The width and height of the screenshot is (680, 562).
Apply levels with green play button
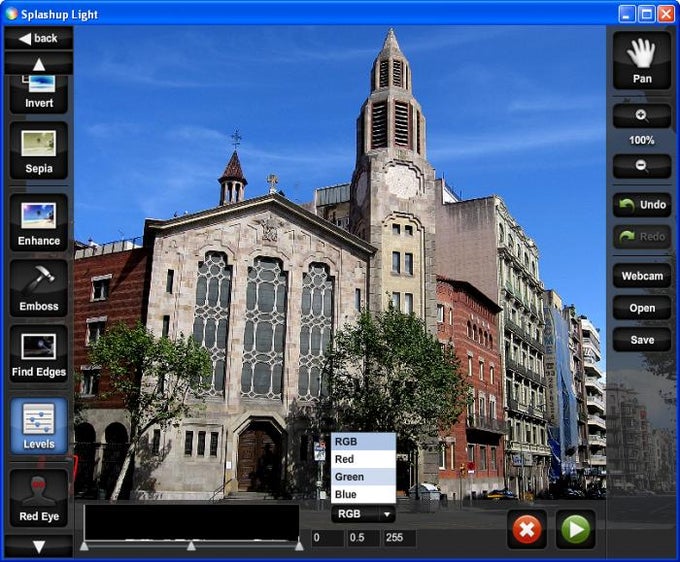(575, 529)
